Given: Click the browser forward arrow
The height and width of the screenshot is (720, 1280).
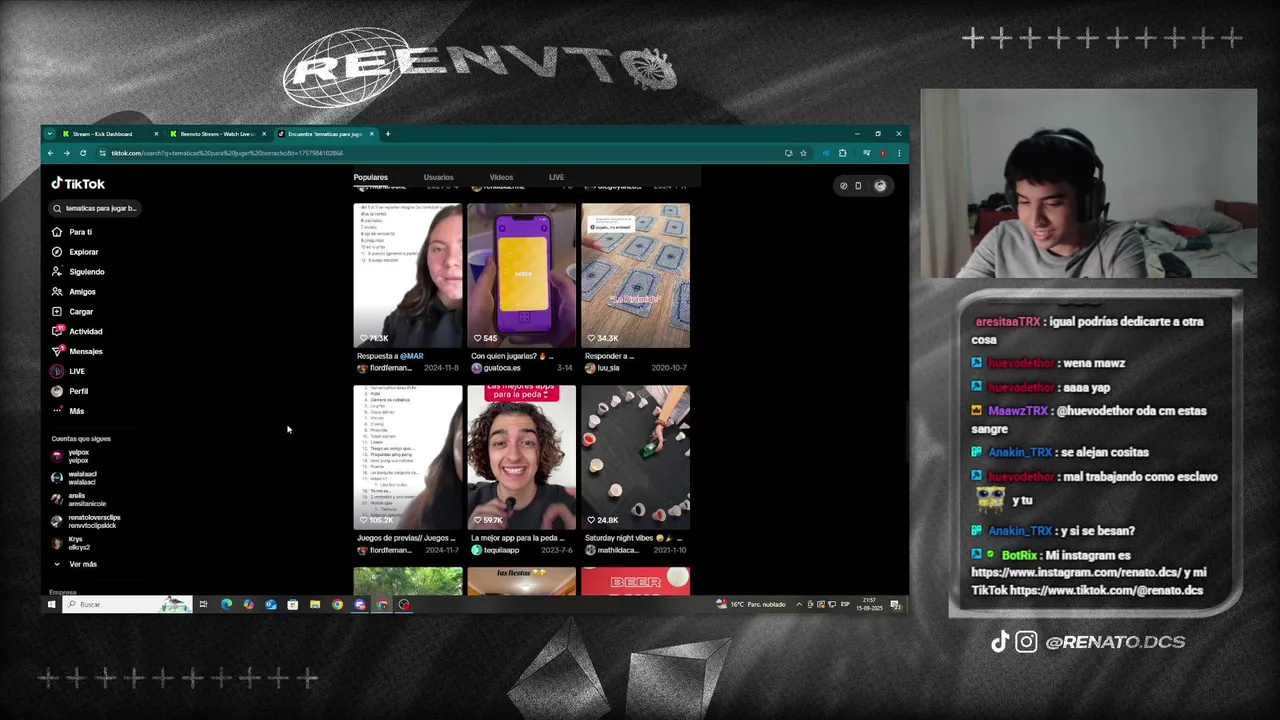Looking at the screenshot, I should click(66, 153).
